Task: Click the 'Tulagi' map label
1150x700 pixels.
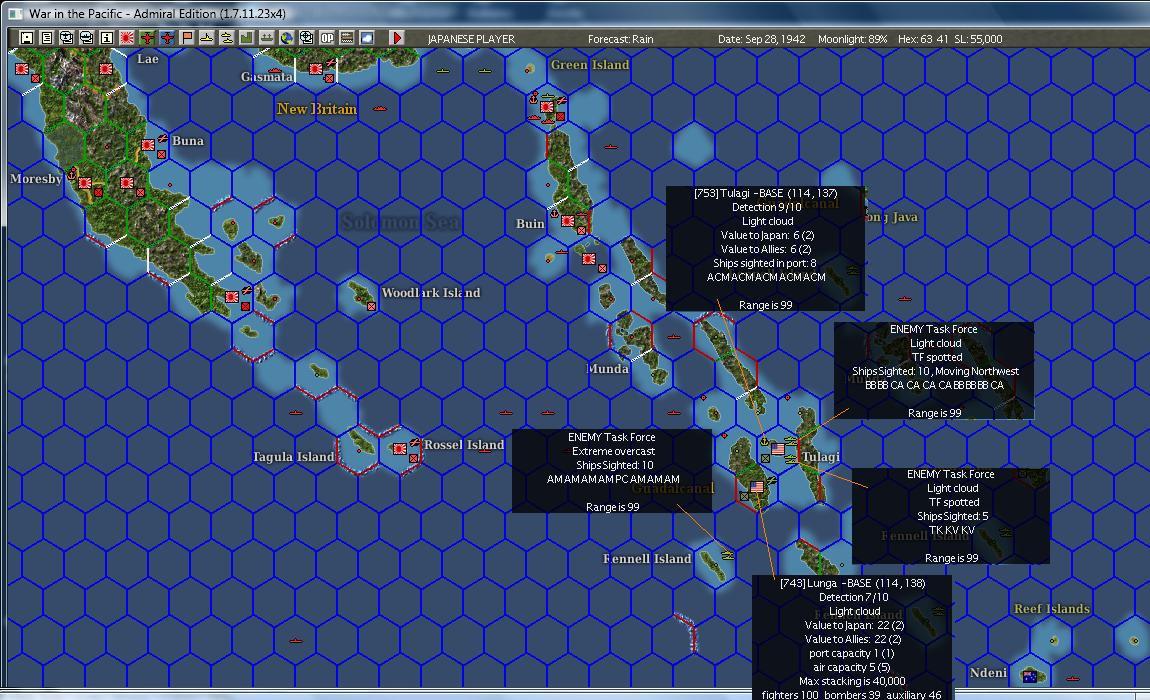Action: tap(821, 456)
